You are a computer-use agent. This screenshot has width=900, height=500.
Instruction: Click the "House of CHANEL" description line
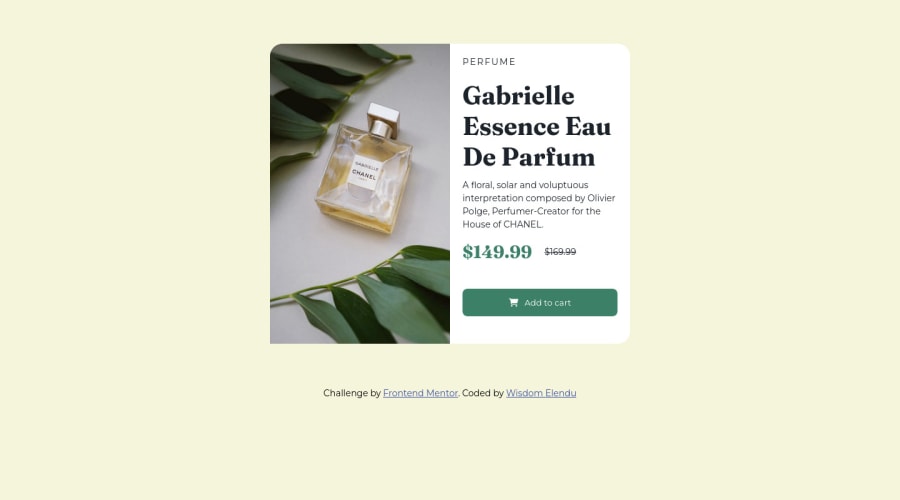click(x=502, y=224)
